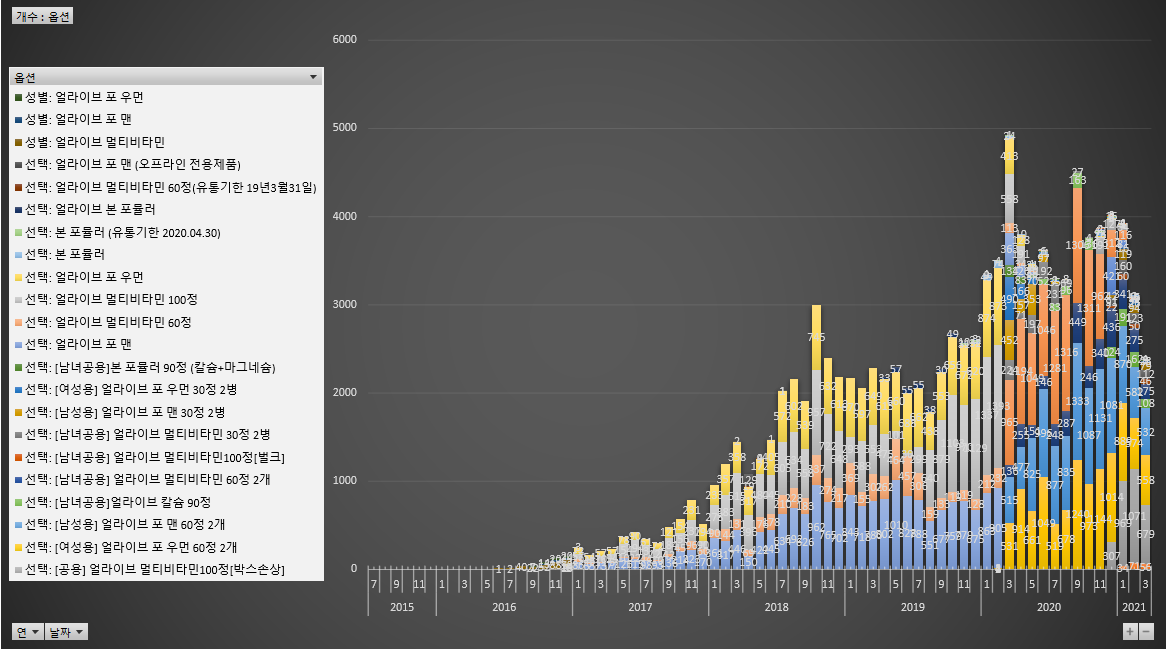Viewport: 1168px width, 650px height.
Task: Click the 6000 value axis label
Action: point(345,39)
